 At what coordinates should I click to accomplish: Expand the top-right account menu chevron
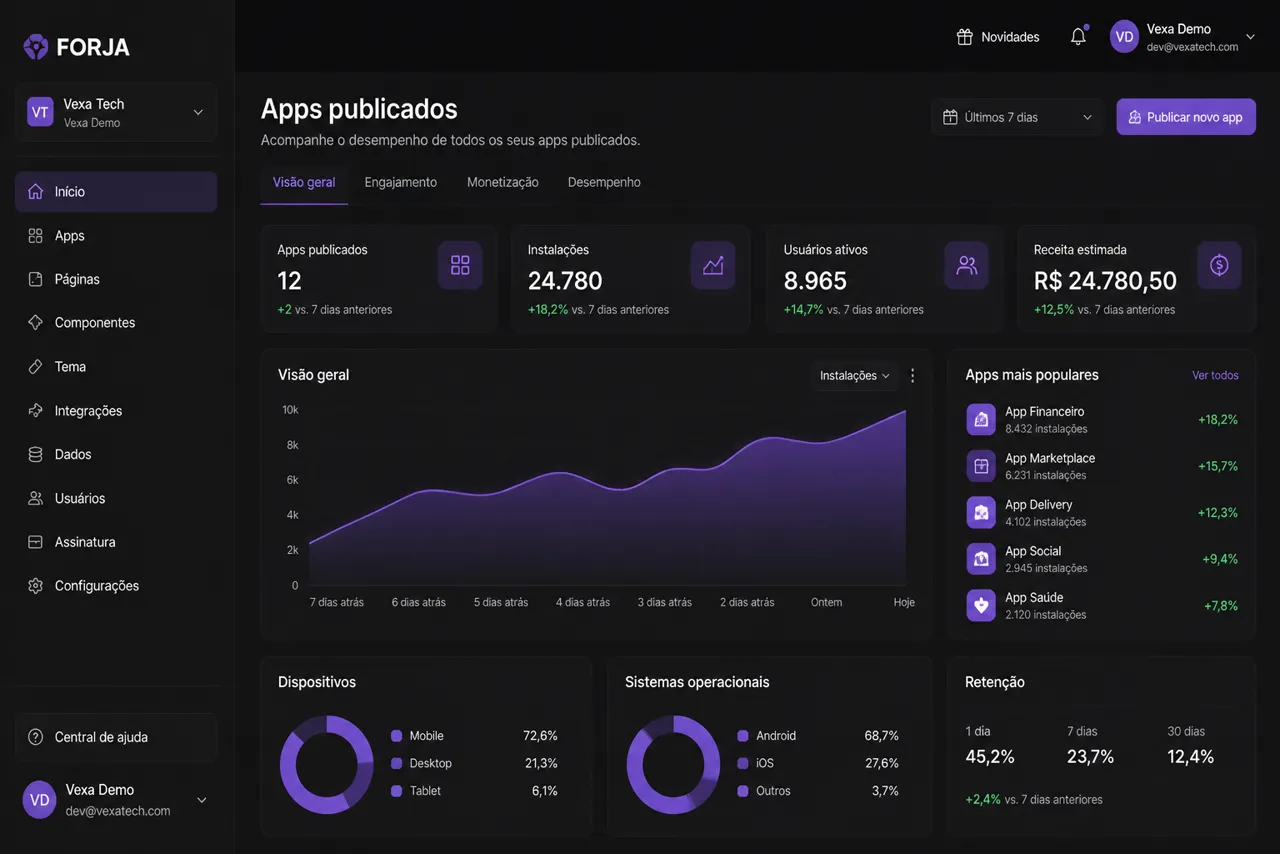click(x=1250, y=37)
